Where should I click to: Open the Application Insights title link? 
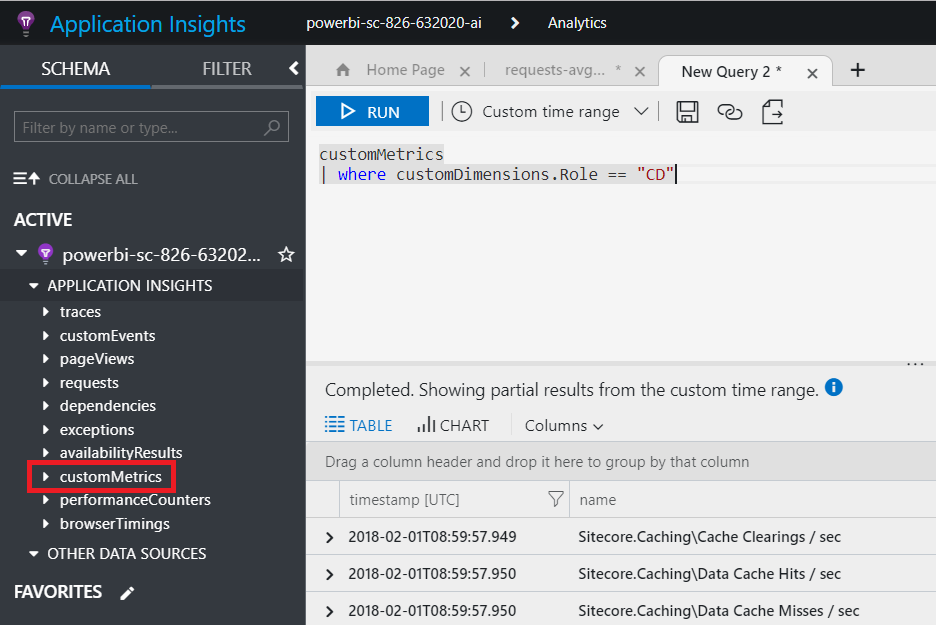147,24
